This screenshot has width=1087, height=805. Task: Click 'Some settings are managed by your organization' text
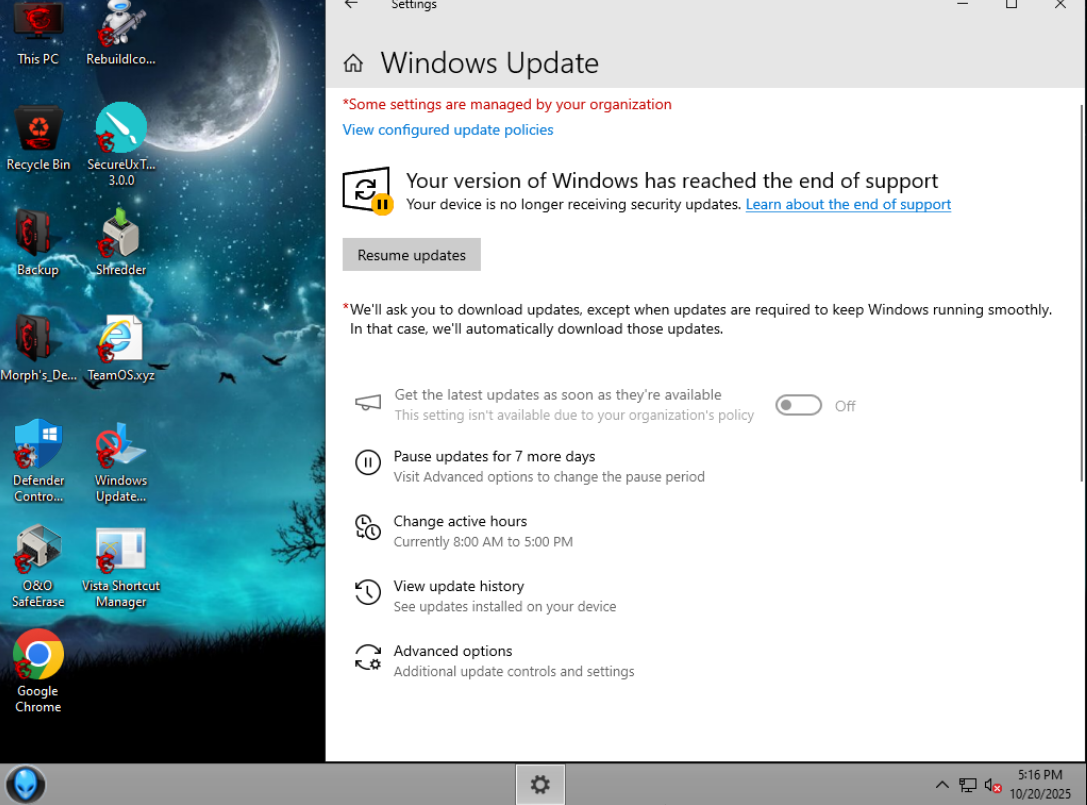click(x=507, y=104)
